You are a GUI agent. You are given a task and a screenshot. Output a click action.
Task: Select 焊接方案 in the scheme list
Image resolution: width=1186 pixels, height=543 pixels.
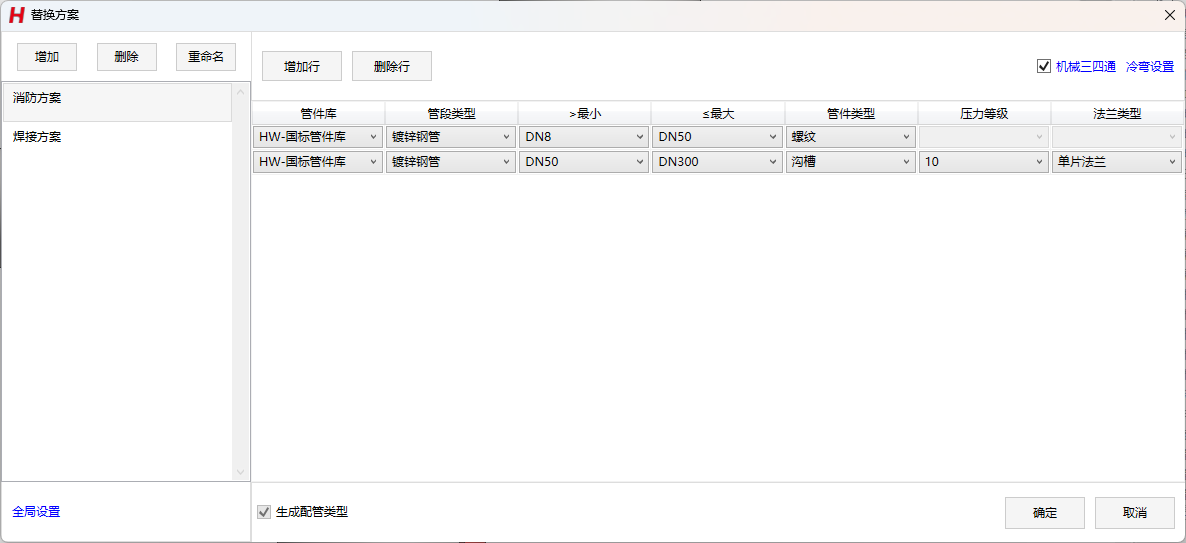[117, 137]
